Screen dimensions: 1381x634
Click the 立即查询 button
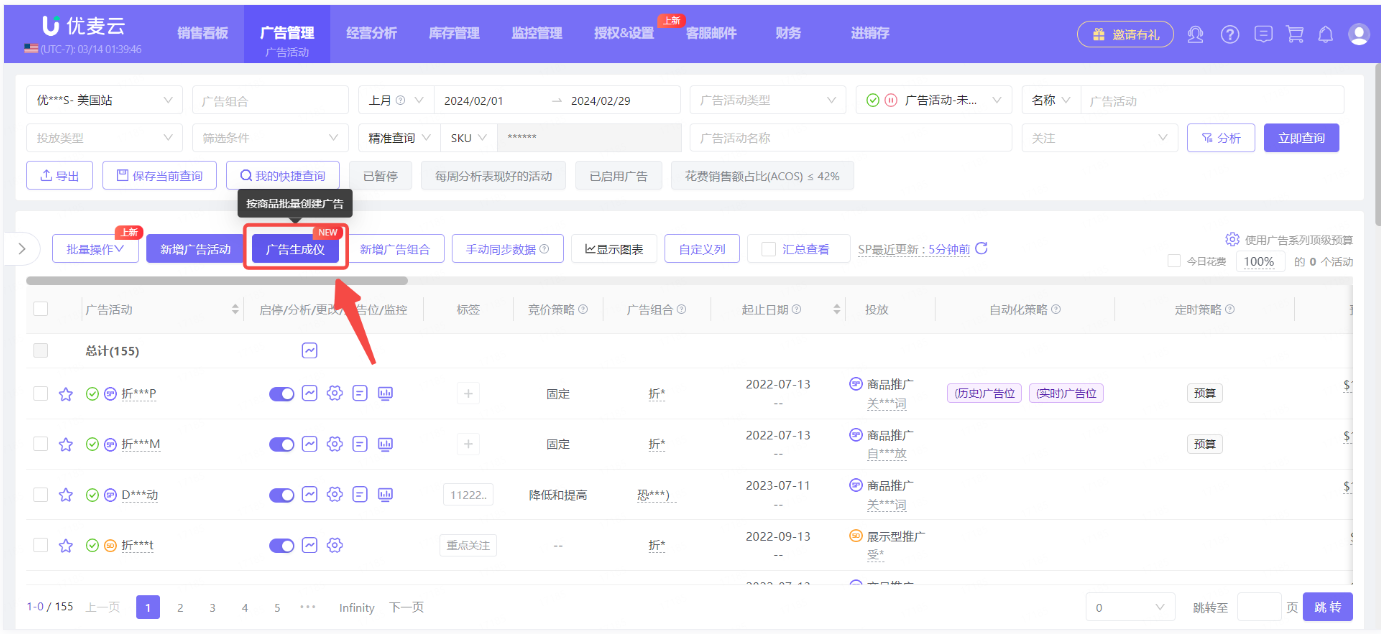click(x=1301, y=137)
